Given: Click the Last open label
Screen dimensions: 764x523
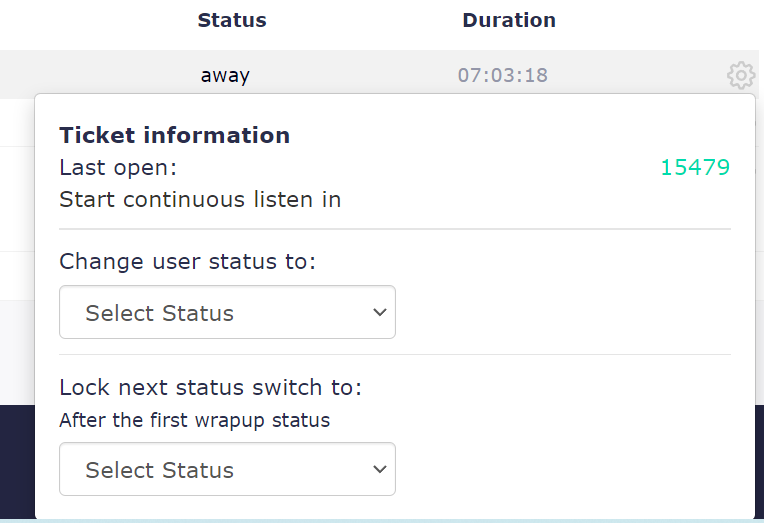Looking at the screenshot, I should [x=118, y=167].
